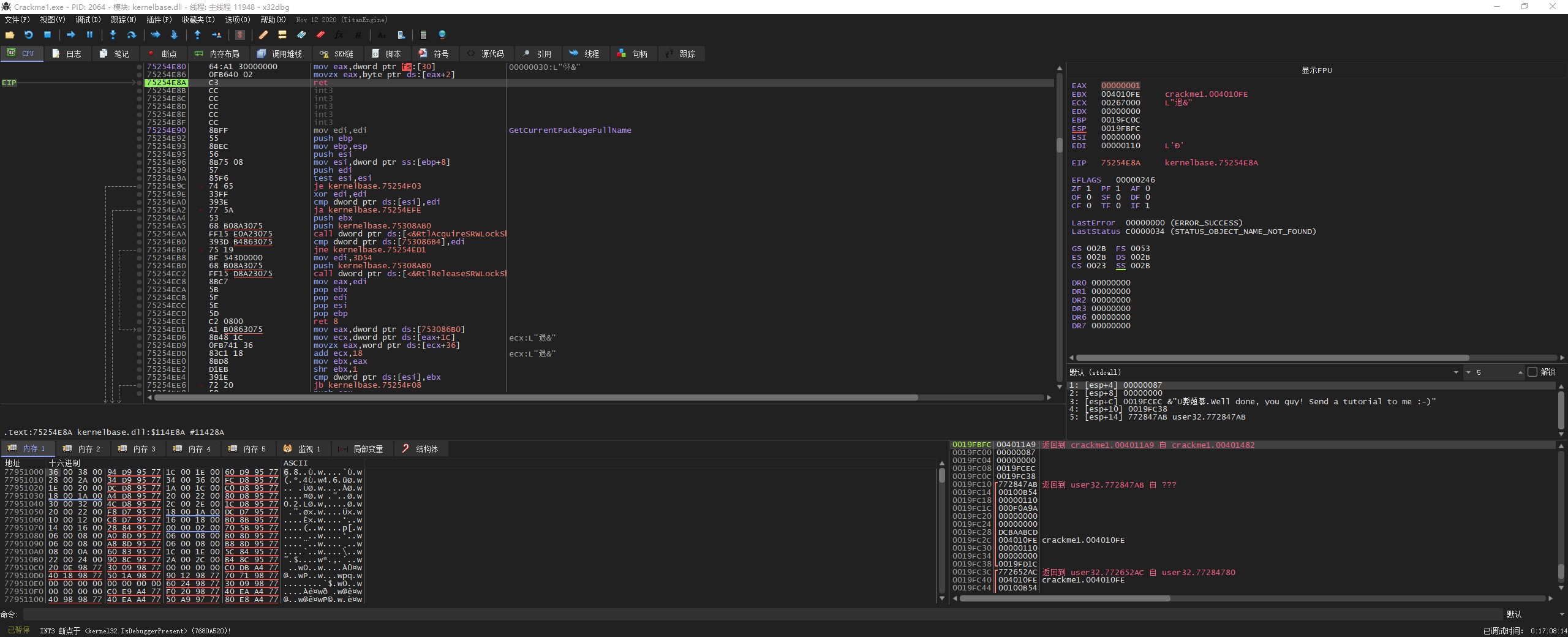Expand the 默认 command type dropdown
The height and width of the screenshot is (637, 1568).
1531,614
